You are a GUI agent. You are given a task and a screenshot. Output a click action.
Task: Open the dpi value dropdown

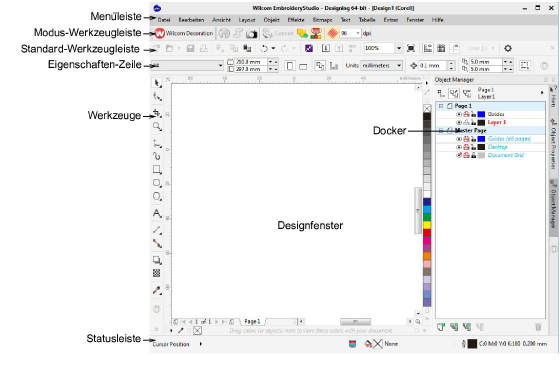pos(358,34)
